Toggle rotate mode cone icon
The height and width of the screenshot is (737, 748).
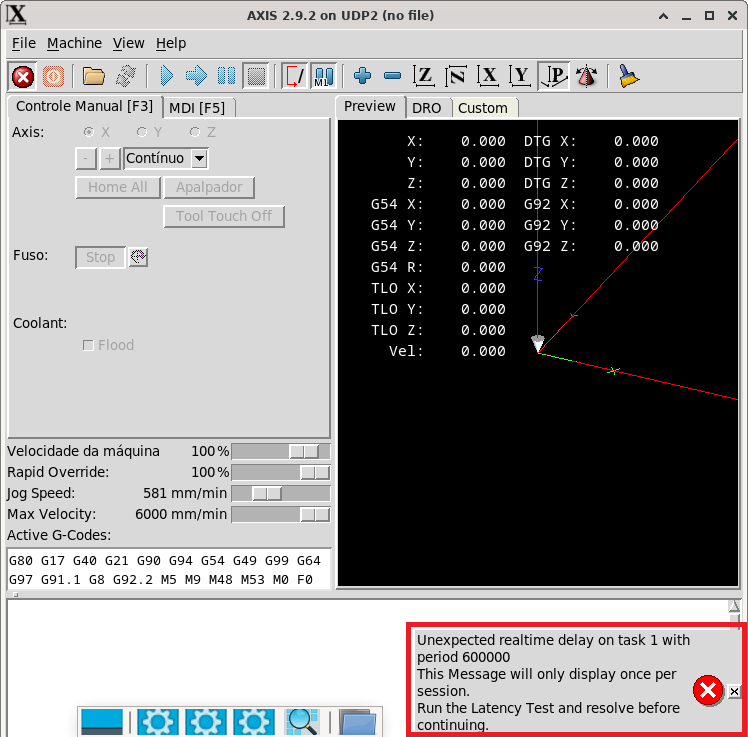click(x=586, y=76)
